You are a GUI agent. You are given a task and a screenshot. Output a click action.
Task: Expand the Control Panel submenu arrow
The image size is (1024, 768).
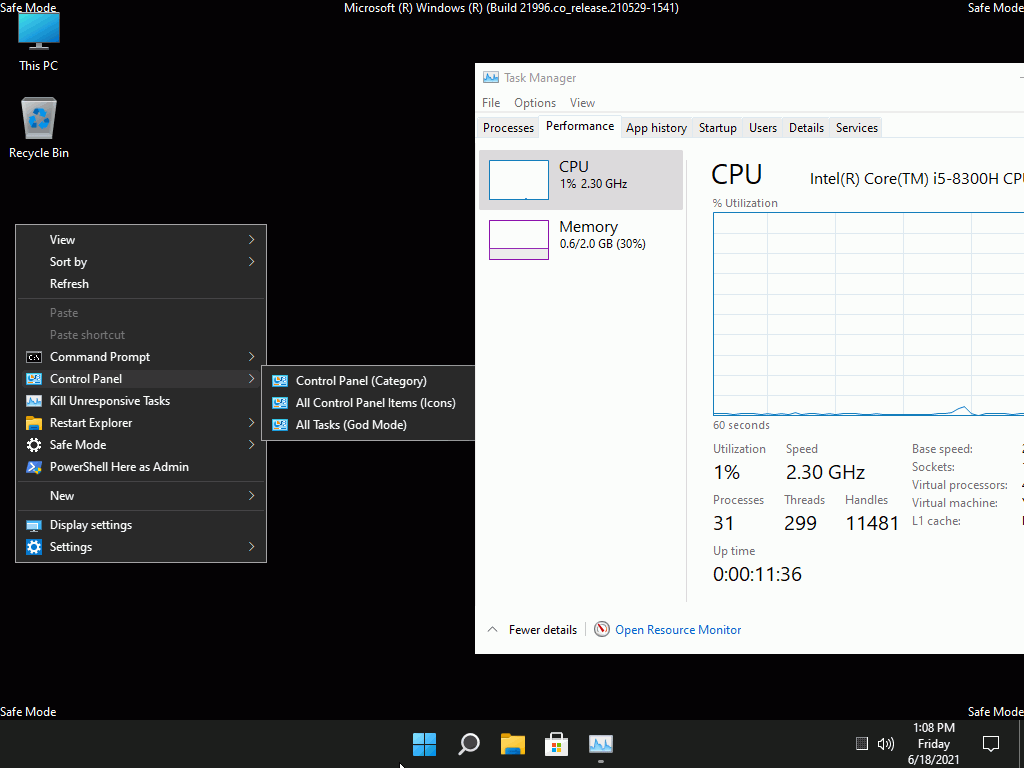click(251, 379)
